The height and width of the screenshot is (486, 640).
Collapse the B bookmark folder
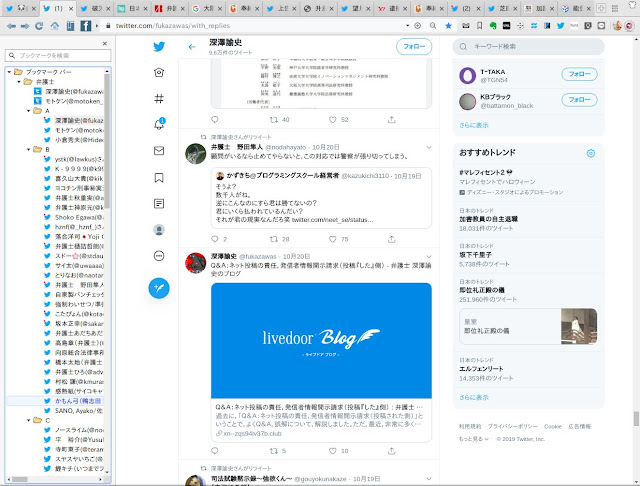(29, 149)
